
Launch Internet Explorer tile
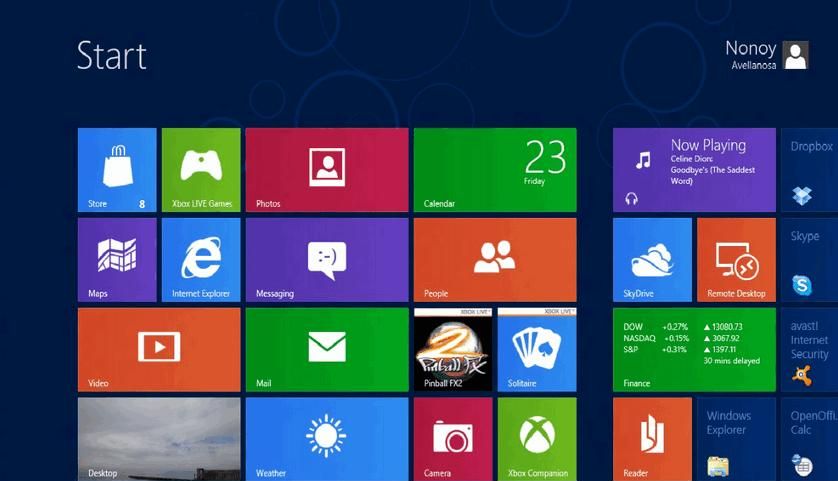point(201,260)
